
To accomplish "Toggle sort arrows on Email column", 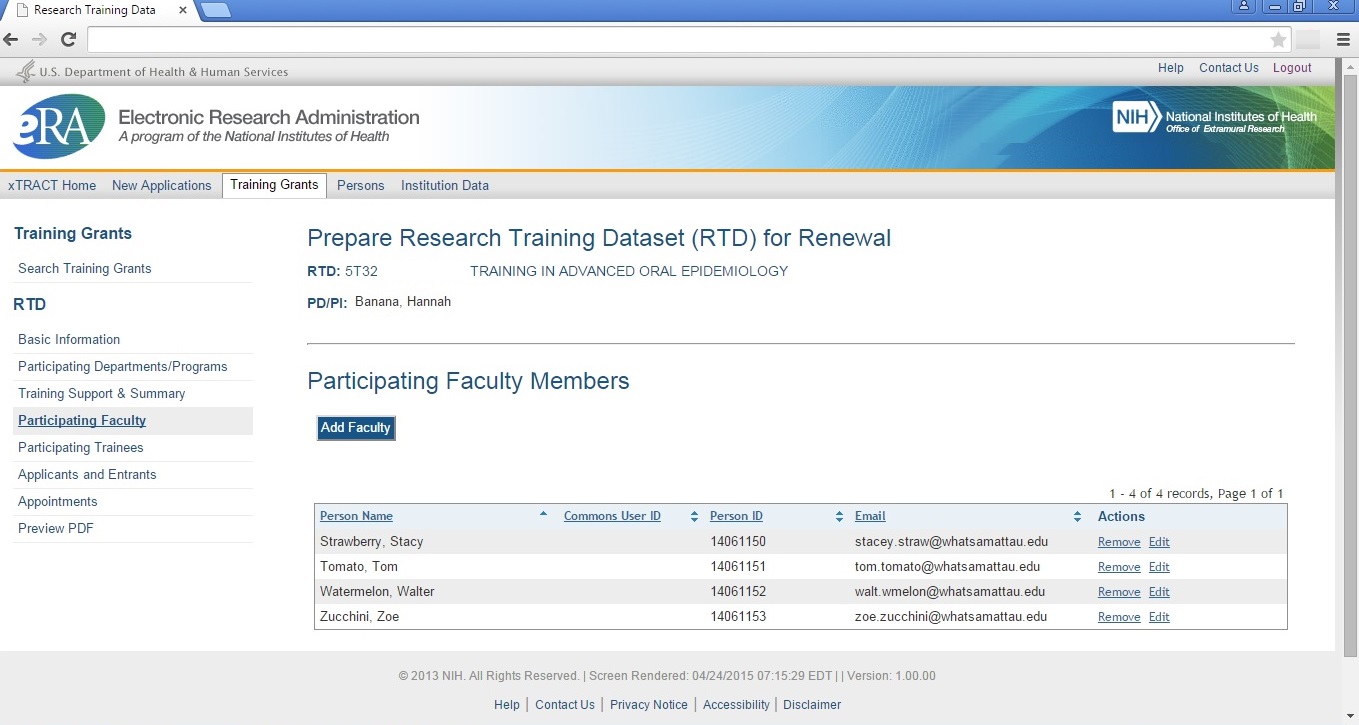I will click(x=1077, y=517).
